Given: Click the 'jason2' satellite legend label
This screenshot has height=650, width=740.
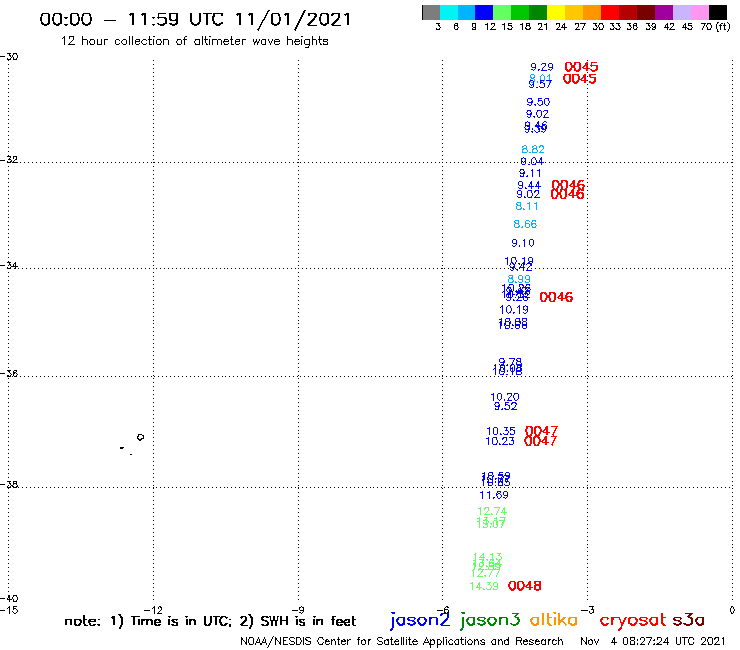Looking at the screenshot, I should [x=420, y=620].
